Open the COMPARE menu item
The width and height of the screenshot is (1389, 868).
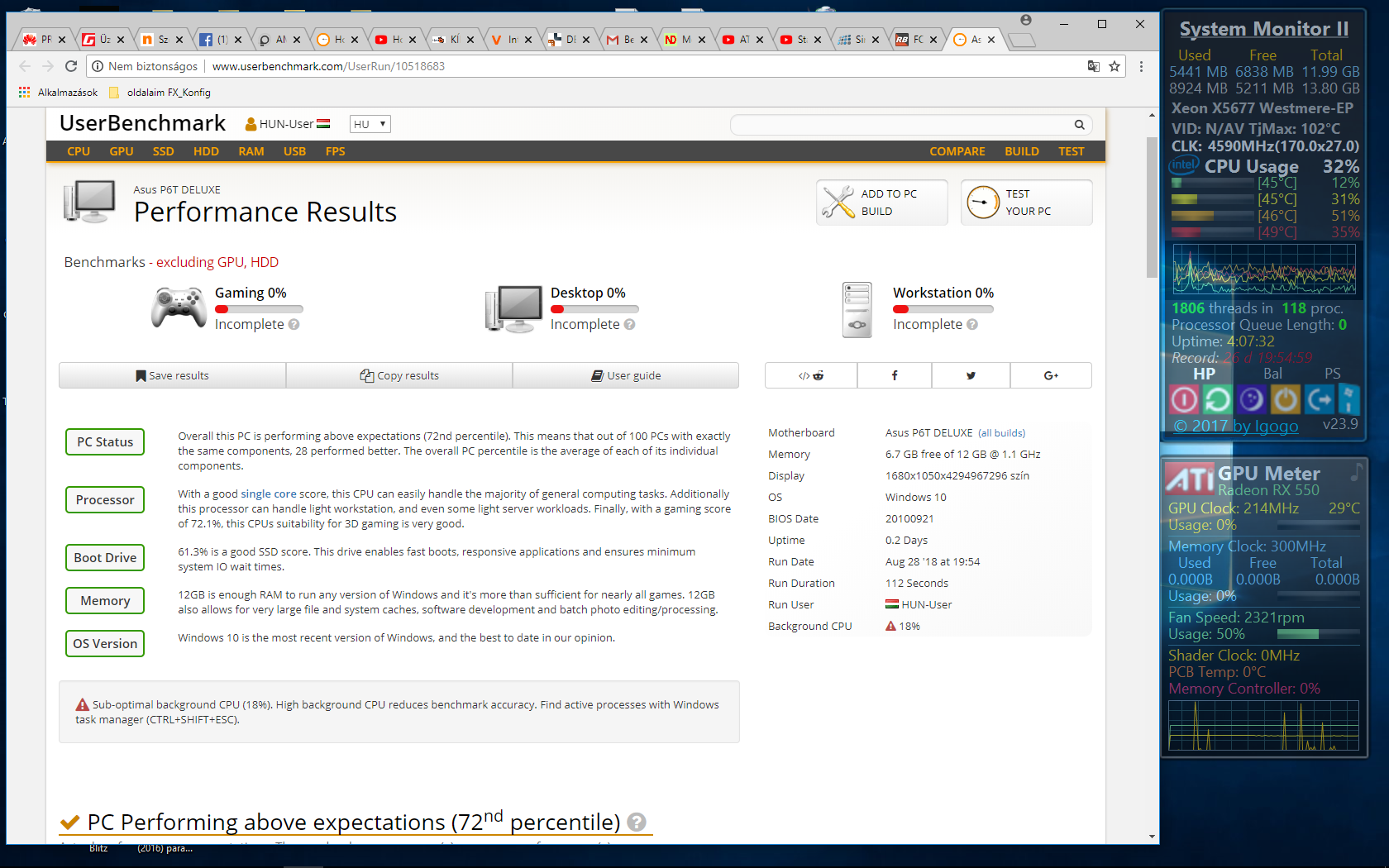957,151
